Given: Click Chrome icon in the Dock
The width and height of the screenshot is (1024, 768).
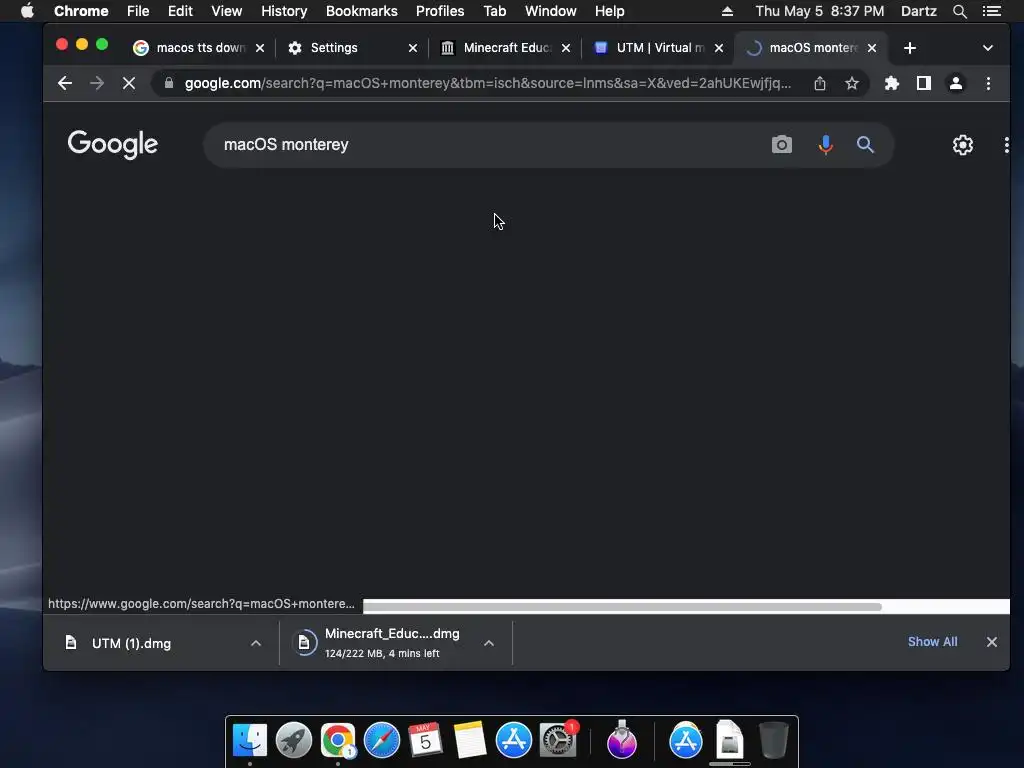Looking at the screenshot, I should click(338, 741).
